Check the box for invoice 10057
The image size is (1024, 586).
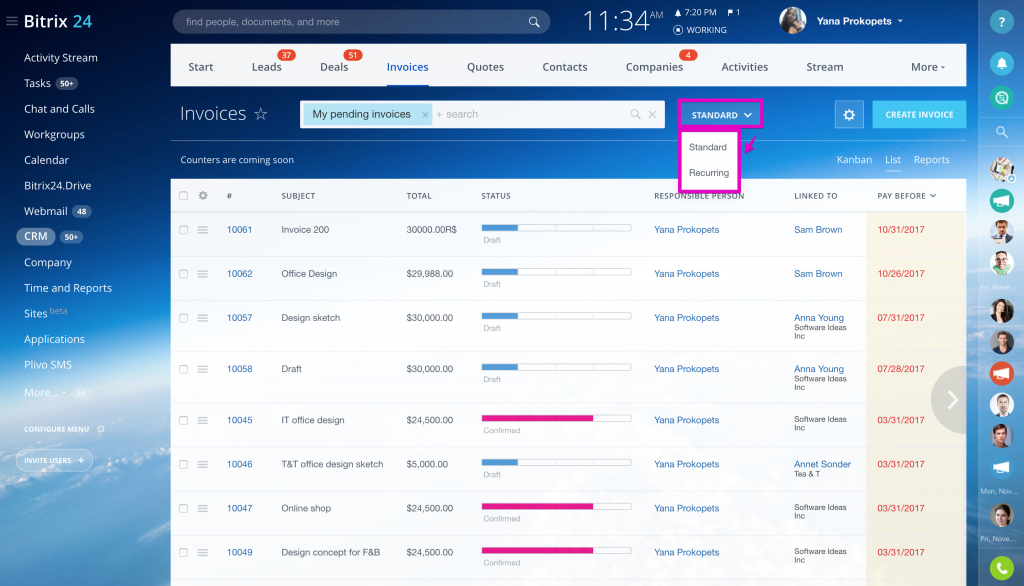tap(184, 318)
